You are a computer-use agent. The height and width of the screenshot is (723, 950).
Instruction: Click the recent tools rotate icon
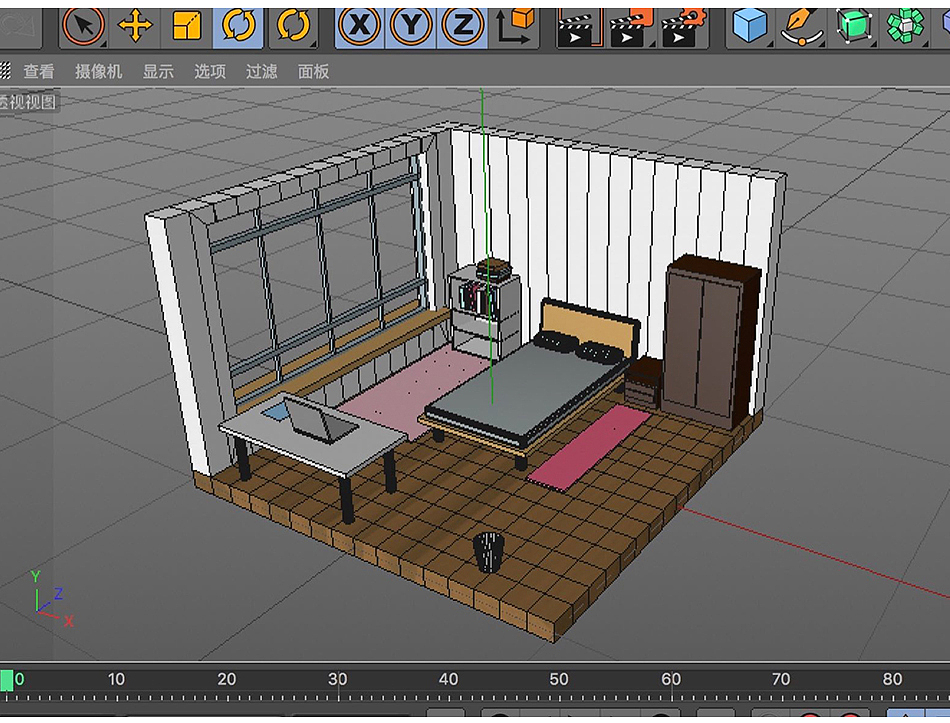click(x=293, y=26)
